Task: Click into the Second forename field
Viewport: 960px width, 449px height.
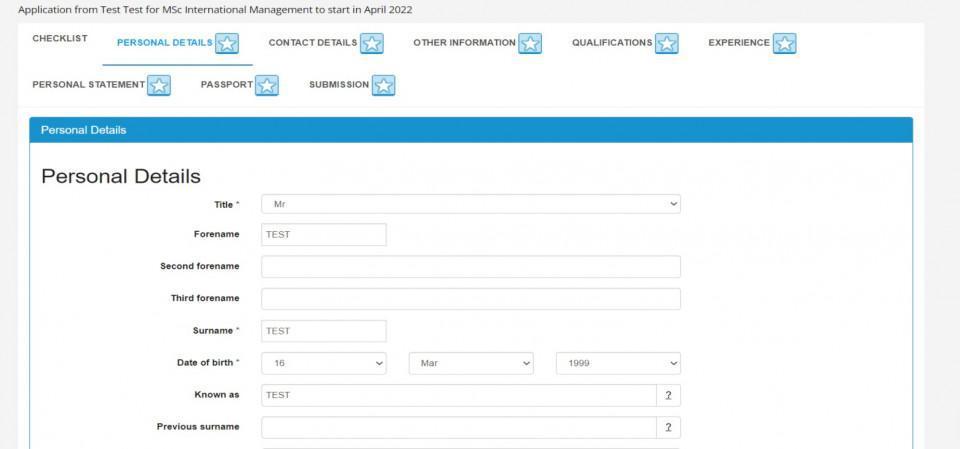Action: (470, 267)
